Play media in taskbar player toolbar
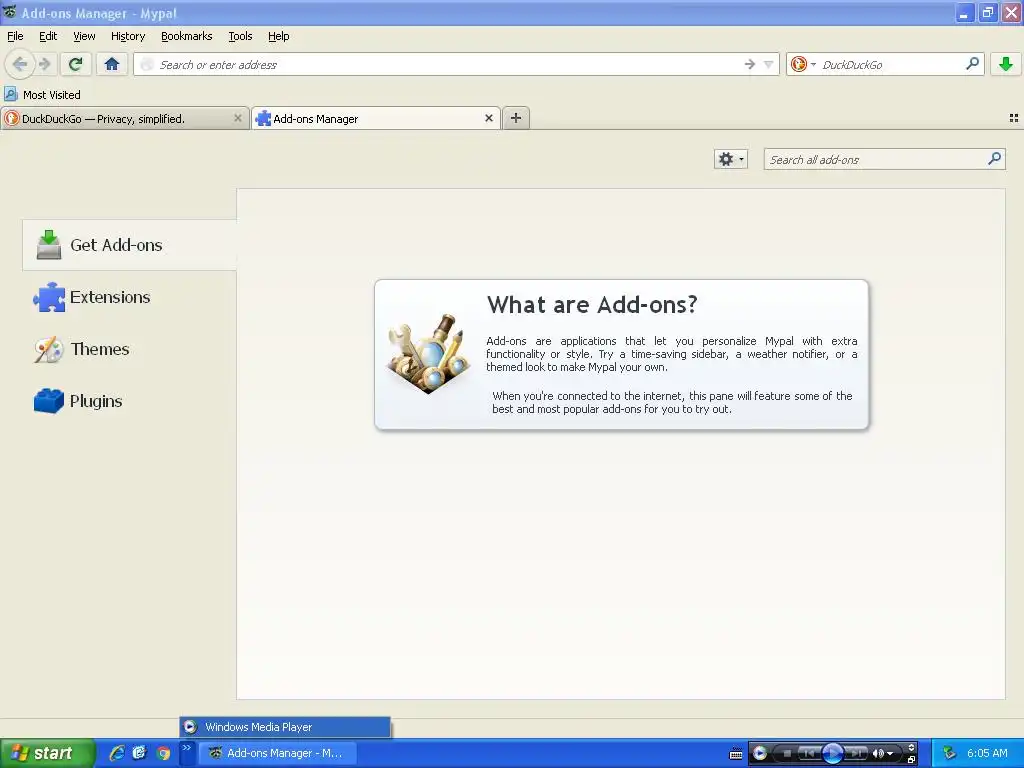The height and width of the screenshot is (768, 1024). pos(833,754)
